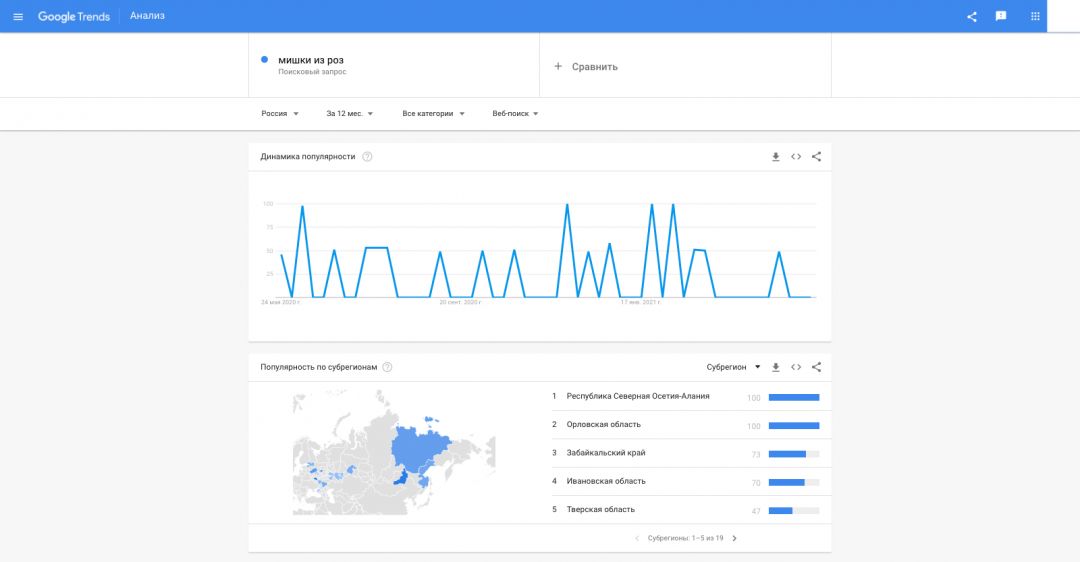Open the Веб-поиск search type dropdown

point(515,114)
